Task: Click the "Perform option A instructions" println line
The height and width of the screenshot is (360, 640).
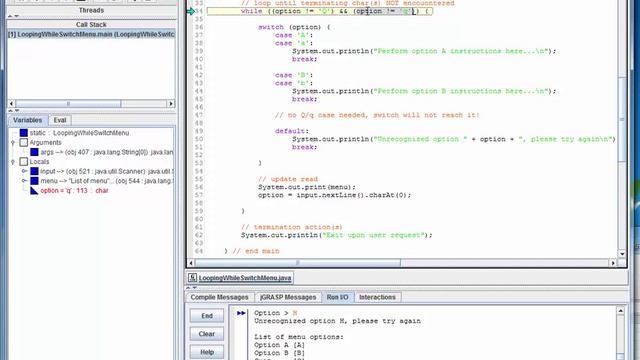Action: [x=424, y=51]
